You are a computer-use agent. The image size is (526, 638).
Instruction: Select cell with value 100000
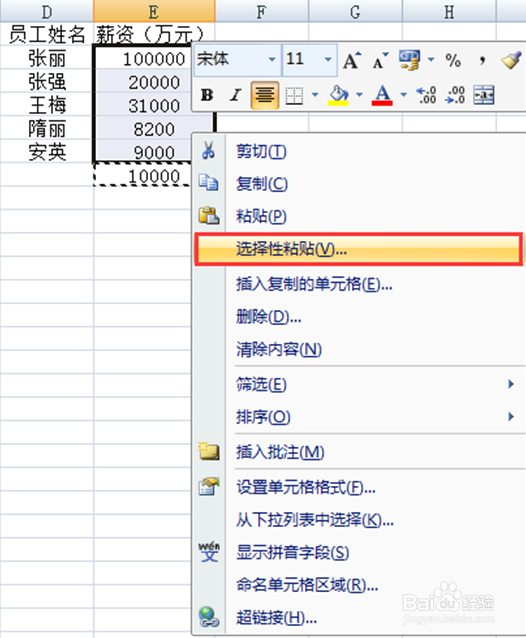tap(143, 58)
